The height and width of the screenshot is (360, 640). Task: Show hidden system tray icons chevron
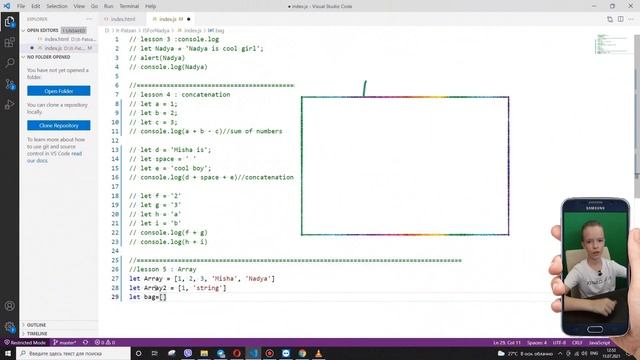560,353
